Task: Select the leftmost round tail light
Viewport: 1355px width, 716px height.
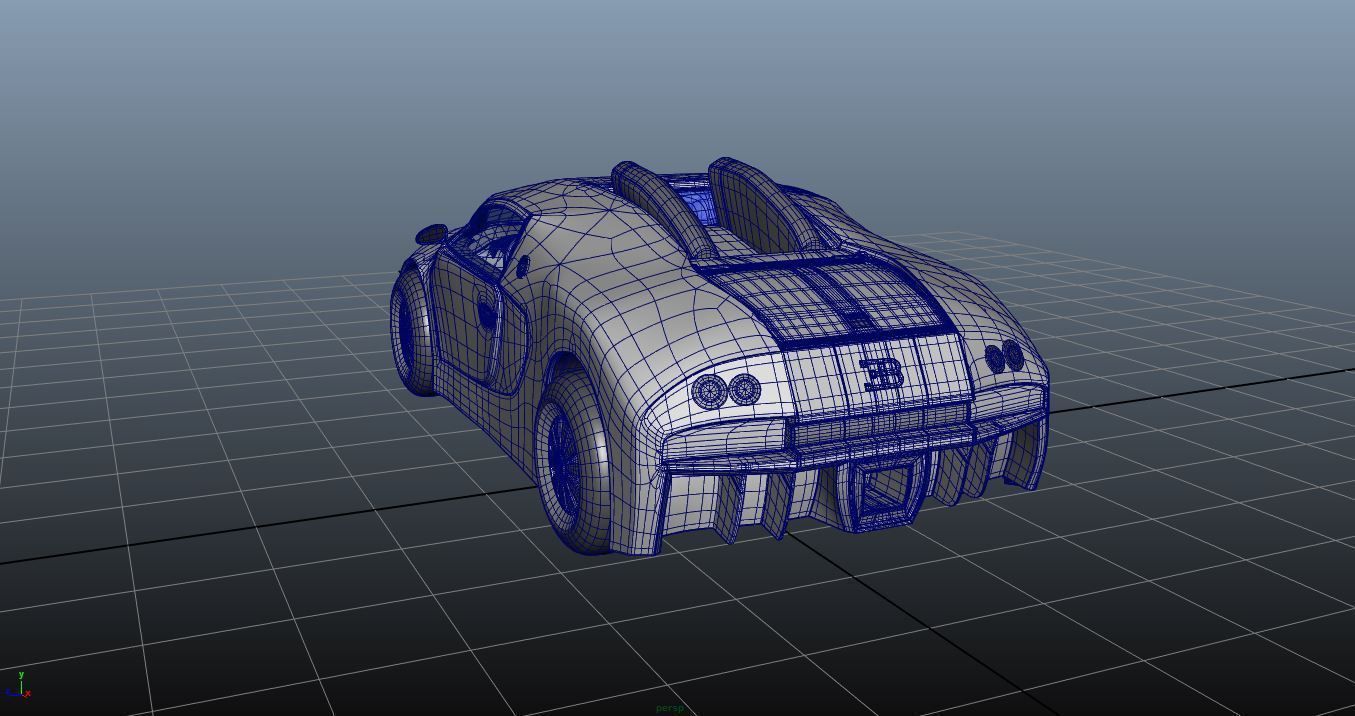Action: coord(709,390)
